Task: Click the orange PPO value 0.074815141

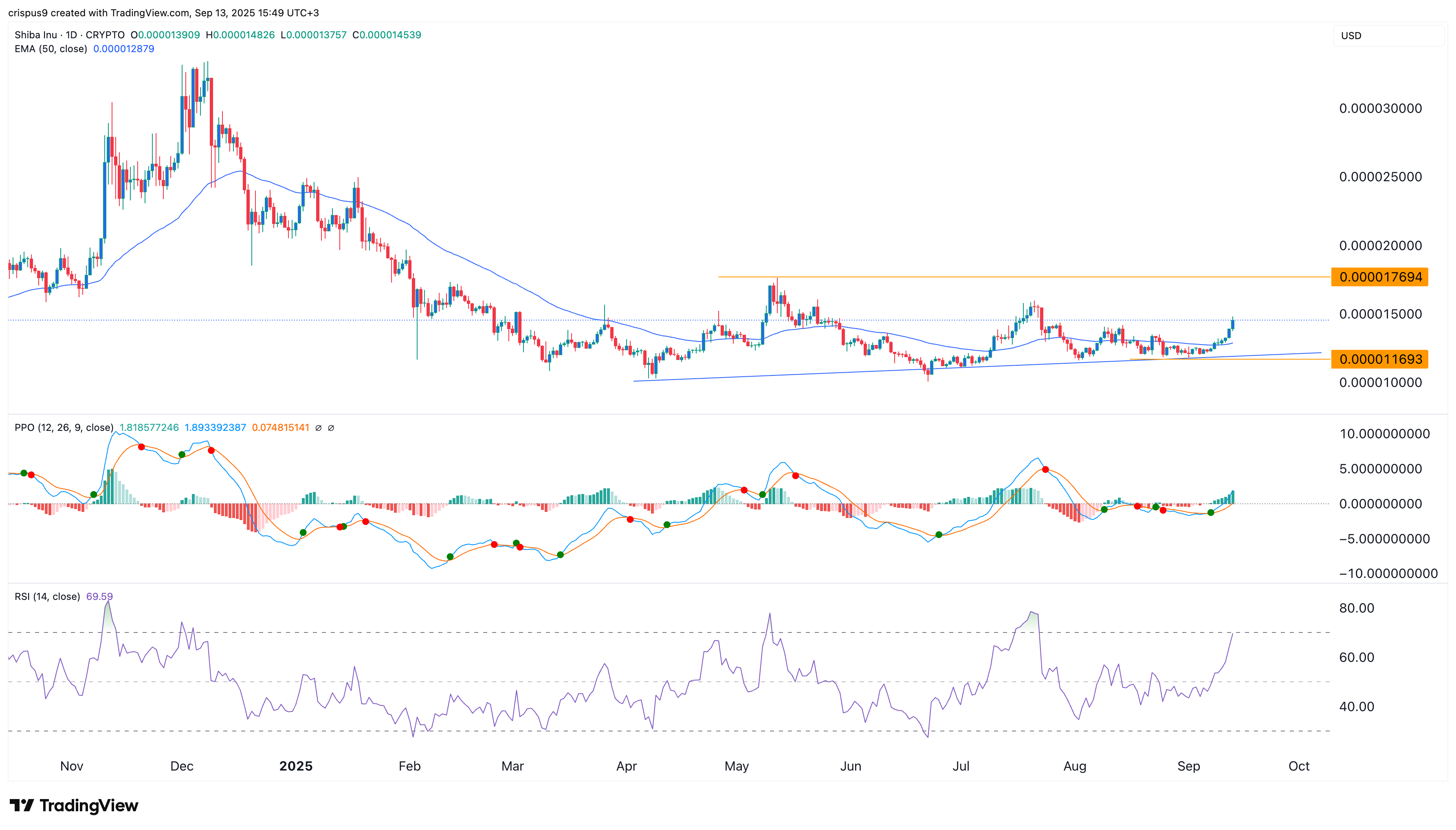Action: (280, 428)
